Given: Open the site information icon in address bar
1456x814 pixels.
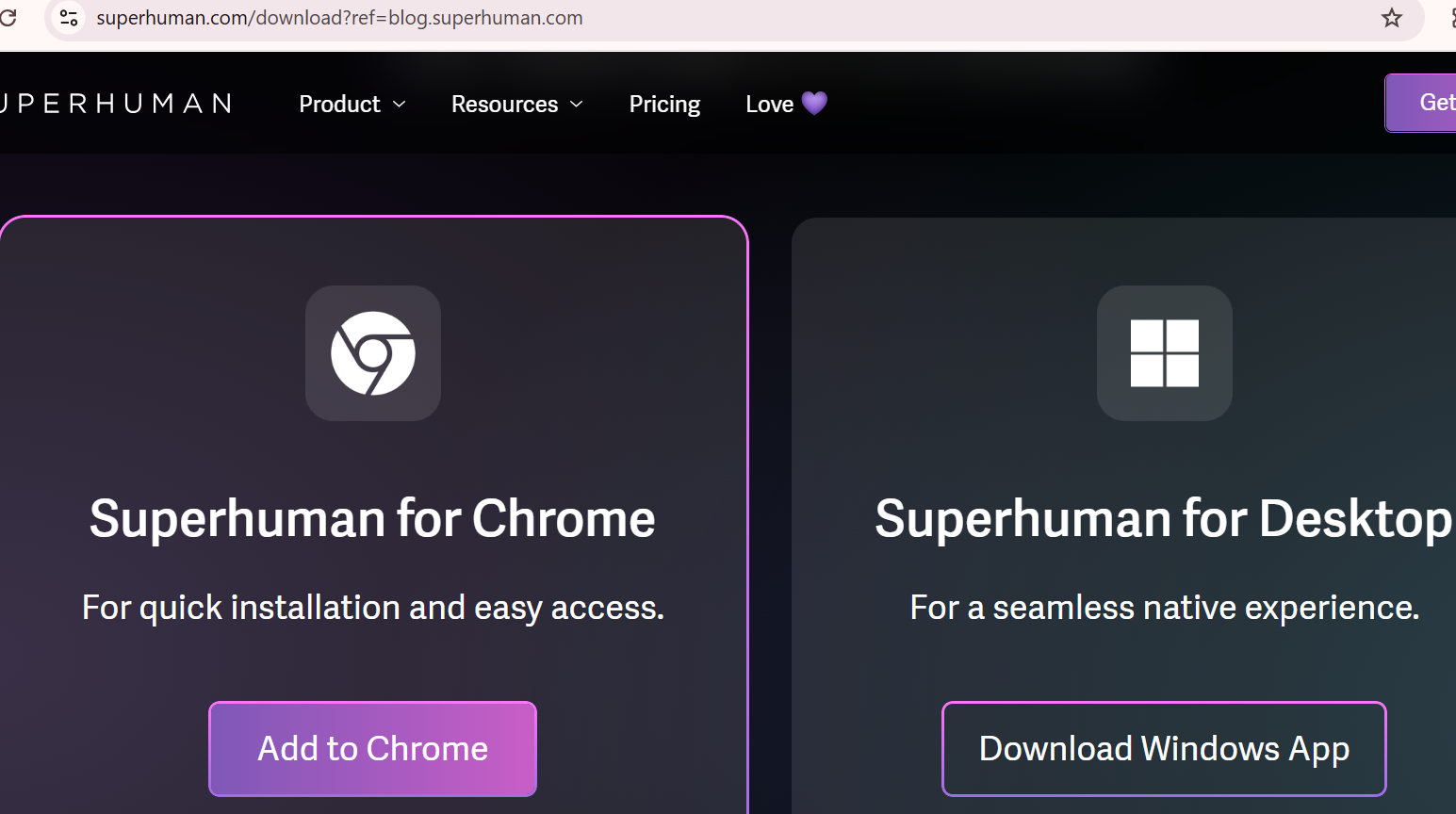Looking at the screenshot, I should 69,18.
